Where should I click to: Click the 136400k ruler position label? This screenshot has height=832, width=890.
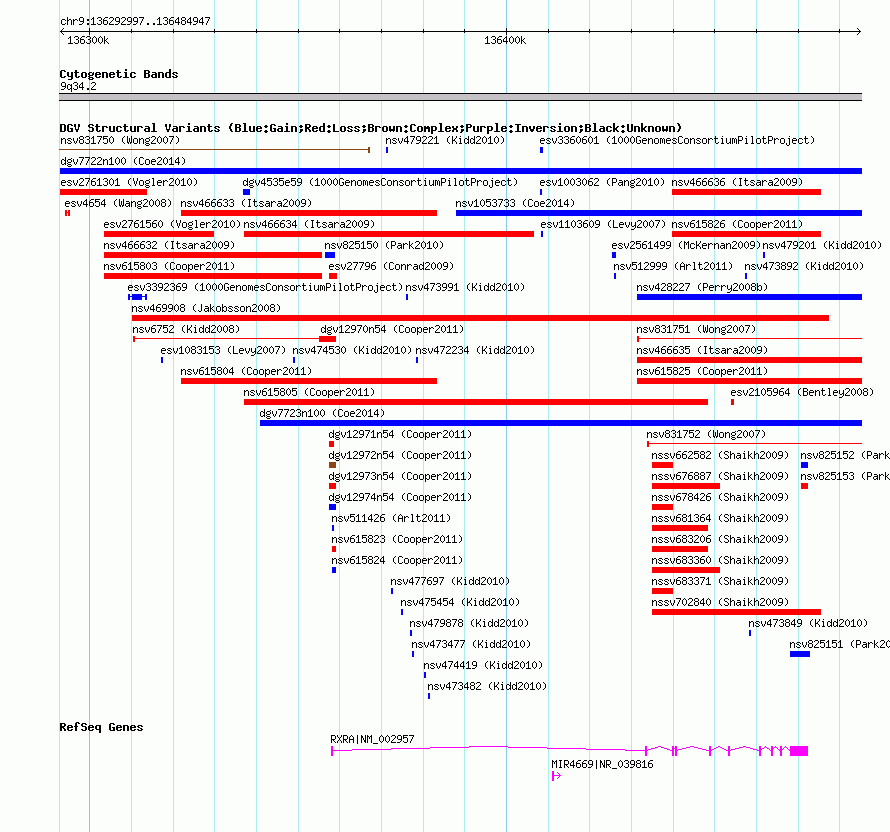(x=505, y=40)
